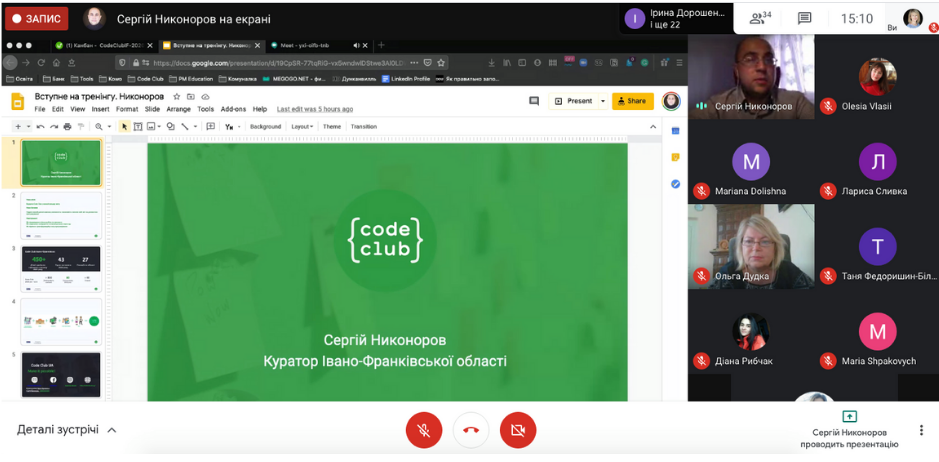Click the ЗАПИС recording indicator

[36, 18]
